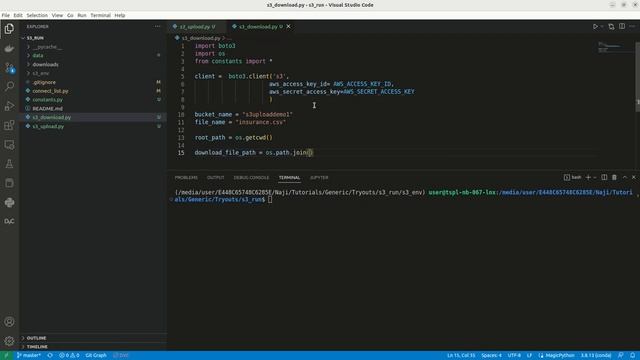Create a new terminal with plus icon
640x360 pixels.
tap(588, 178)
